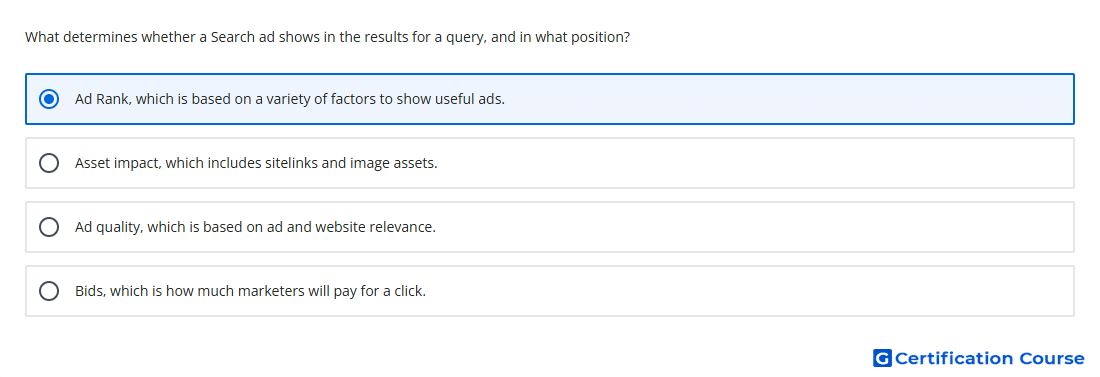Viewport: 1100px width, 377px height.
Task: Select the Ad quality radio button
Action: click(x=49, y=227)
